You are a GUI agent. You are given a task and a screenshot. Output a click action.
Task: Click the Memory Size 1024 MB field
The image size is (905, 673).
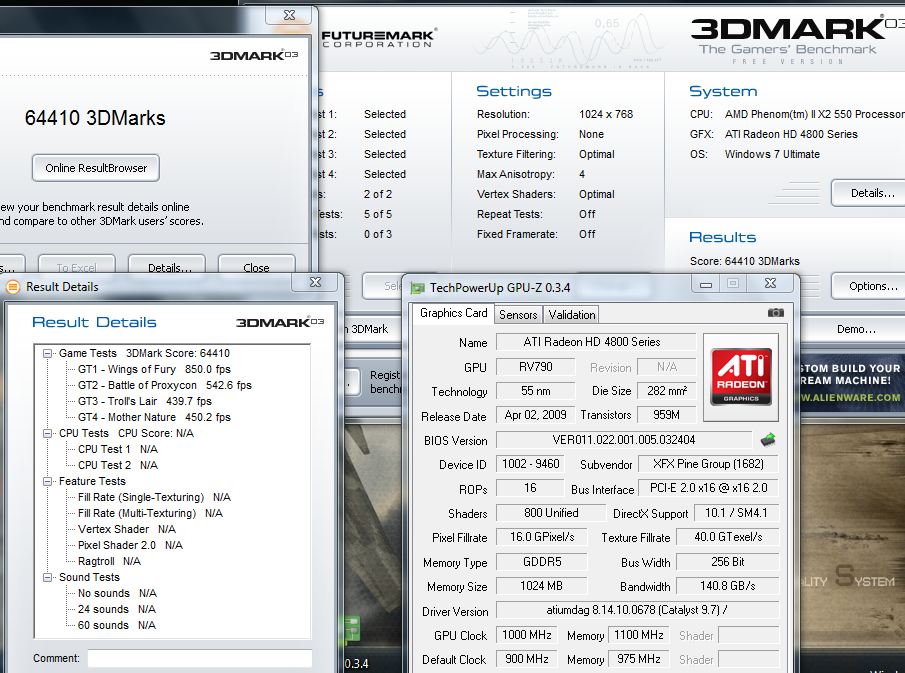pyautogui.click(x=541, y=586)
